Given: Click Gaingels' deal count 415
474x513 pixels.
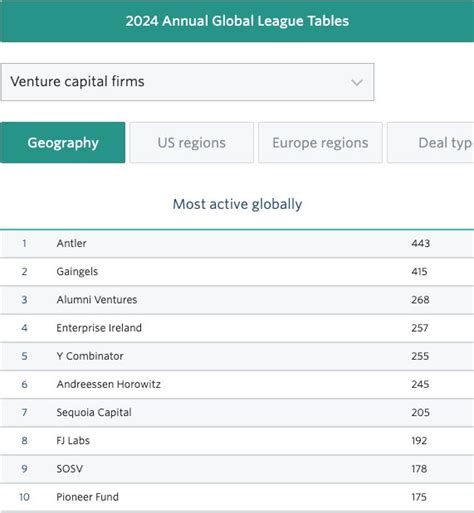Looking at the screenshot, I should click(x=419, y=272).
